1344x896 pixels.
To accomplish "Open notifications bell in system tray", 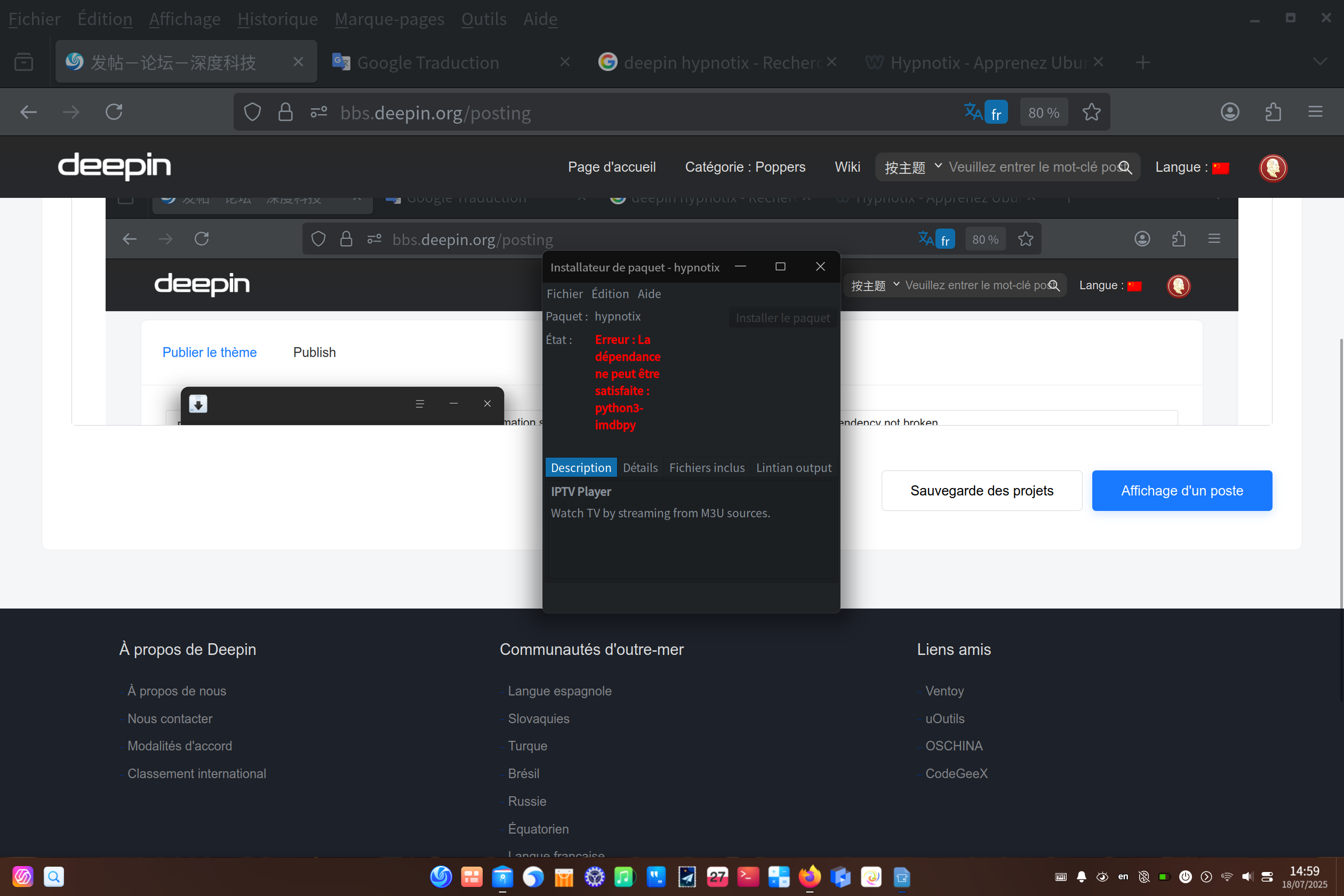I will tap(1082, 877).
